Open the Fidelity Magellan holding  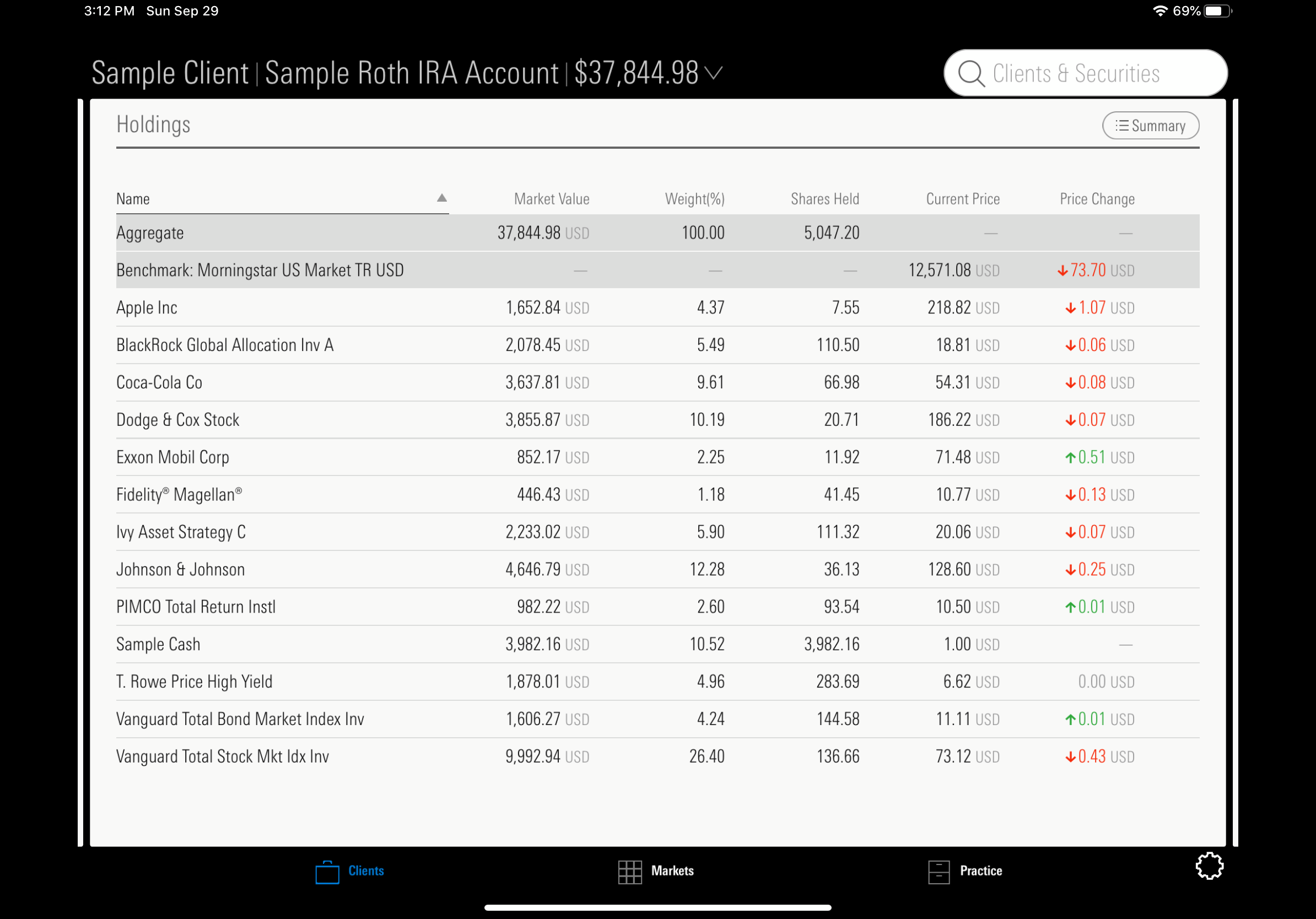(x=657, y=494)
